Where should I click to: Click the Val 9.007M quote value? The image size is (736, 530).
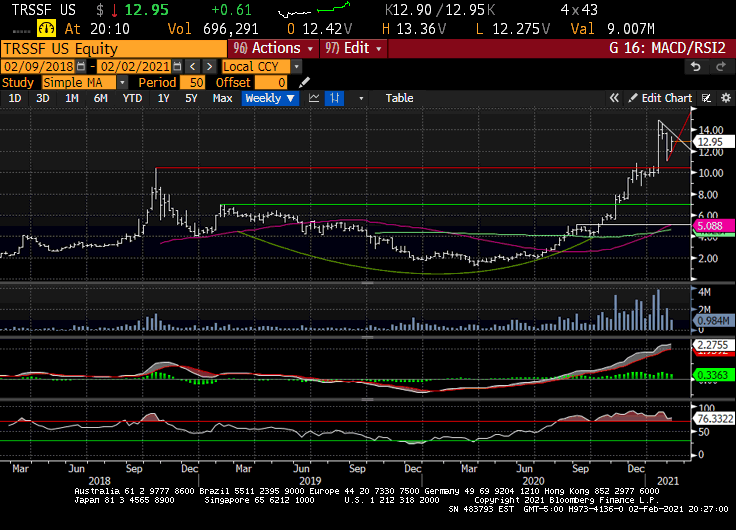(613, 29)
